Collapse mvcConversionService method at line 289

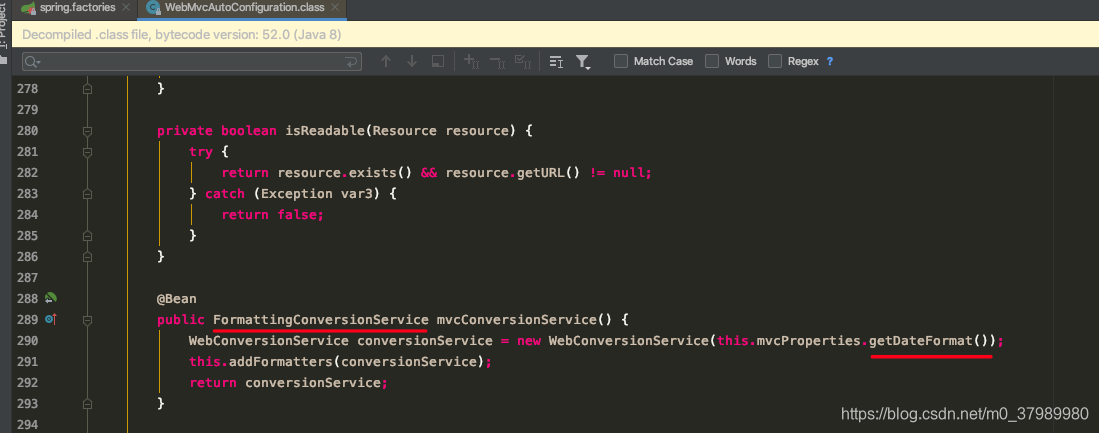(88, 320)
